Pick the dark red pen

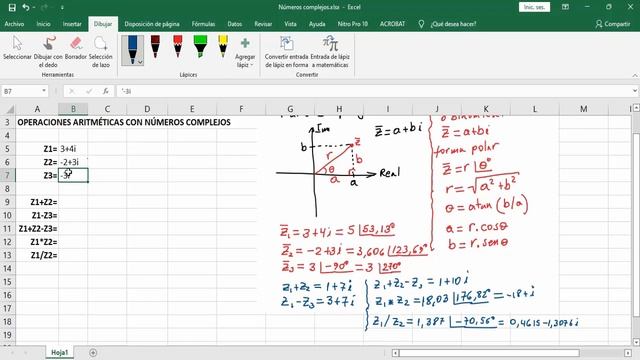pos(155,47)
